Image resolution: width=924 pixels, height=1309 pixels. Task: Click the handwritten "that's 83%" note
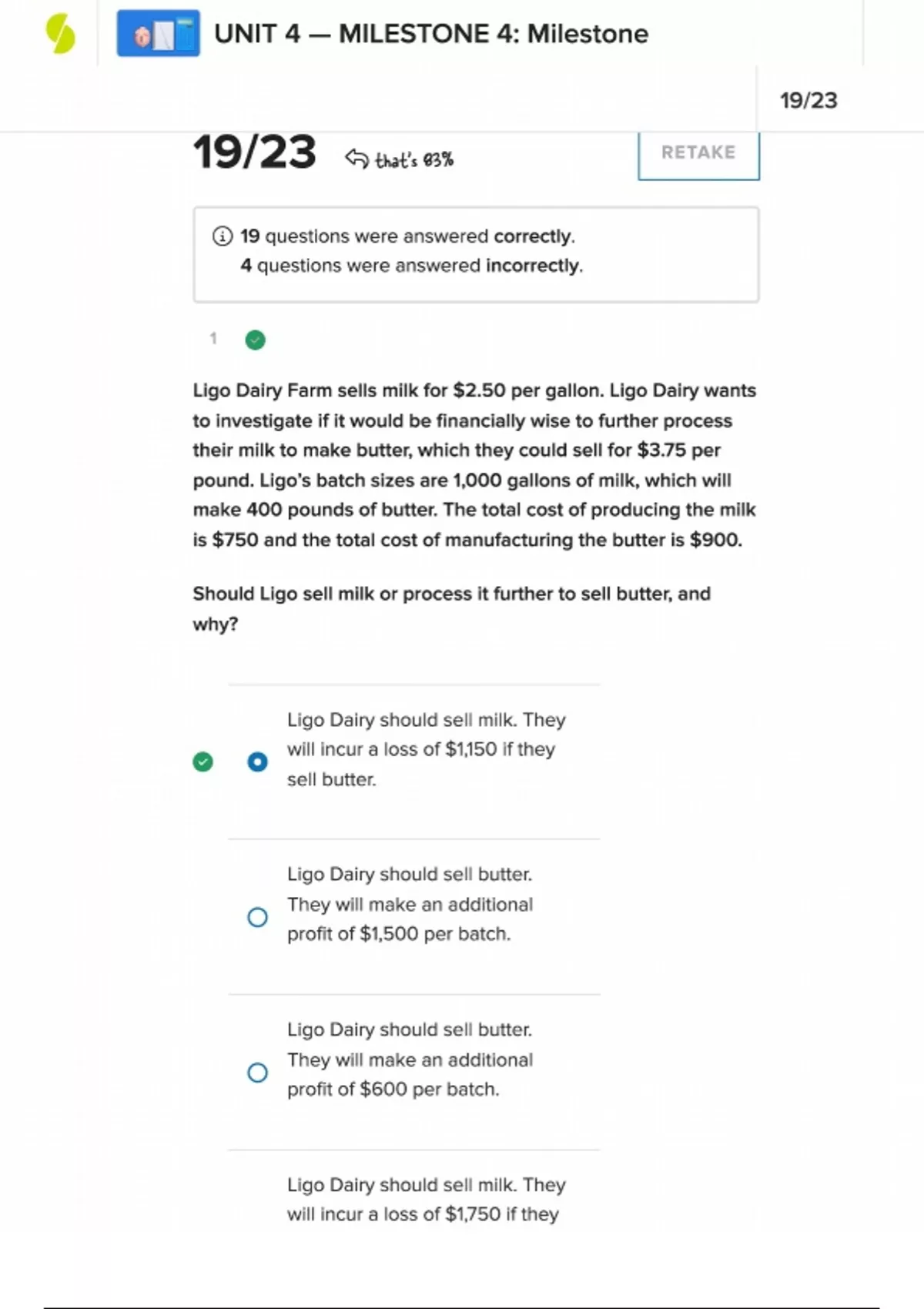click(414, 160)
